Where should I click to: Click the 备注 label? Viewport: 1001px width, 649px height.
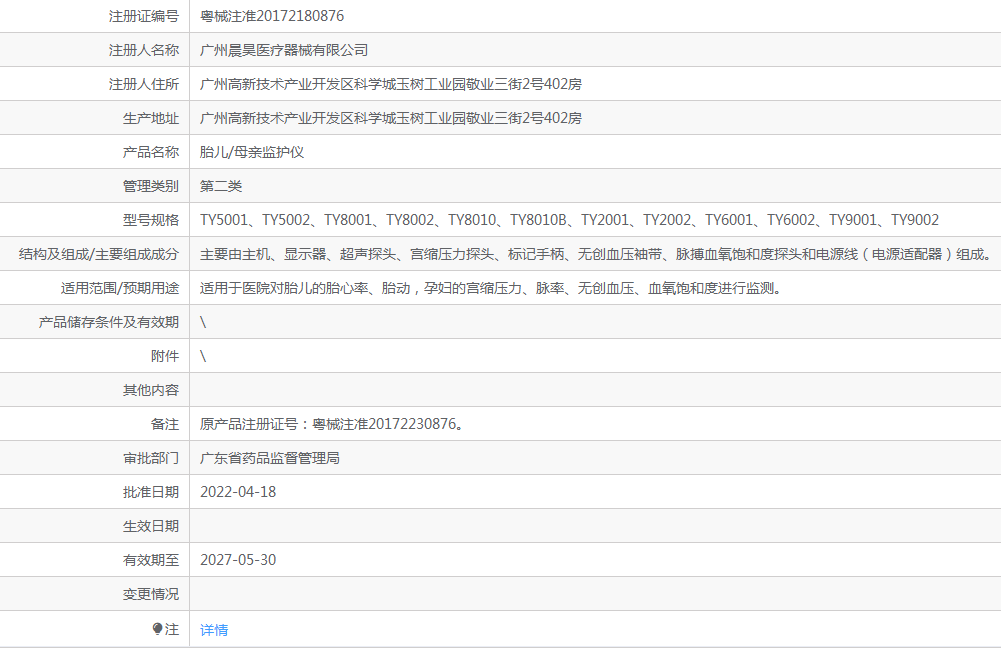(165, 424)
